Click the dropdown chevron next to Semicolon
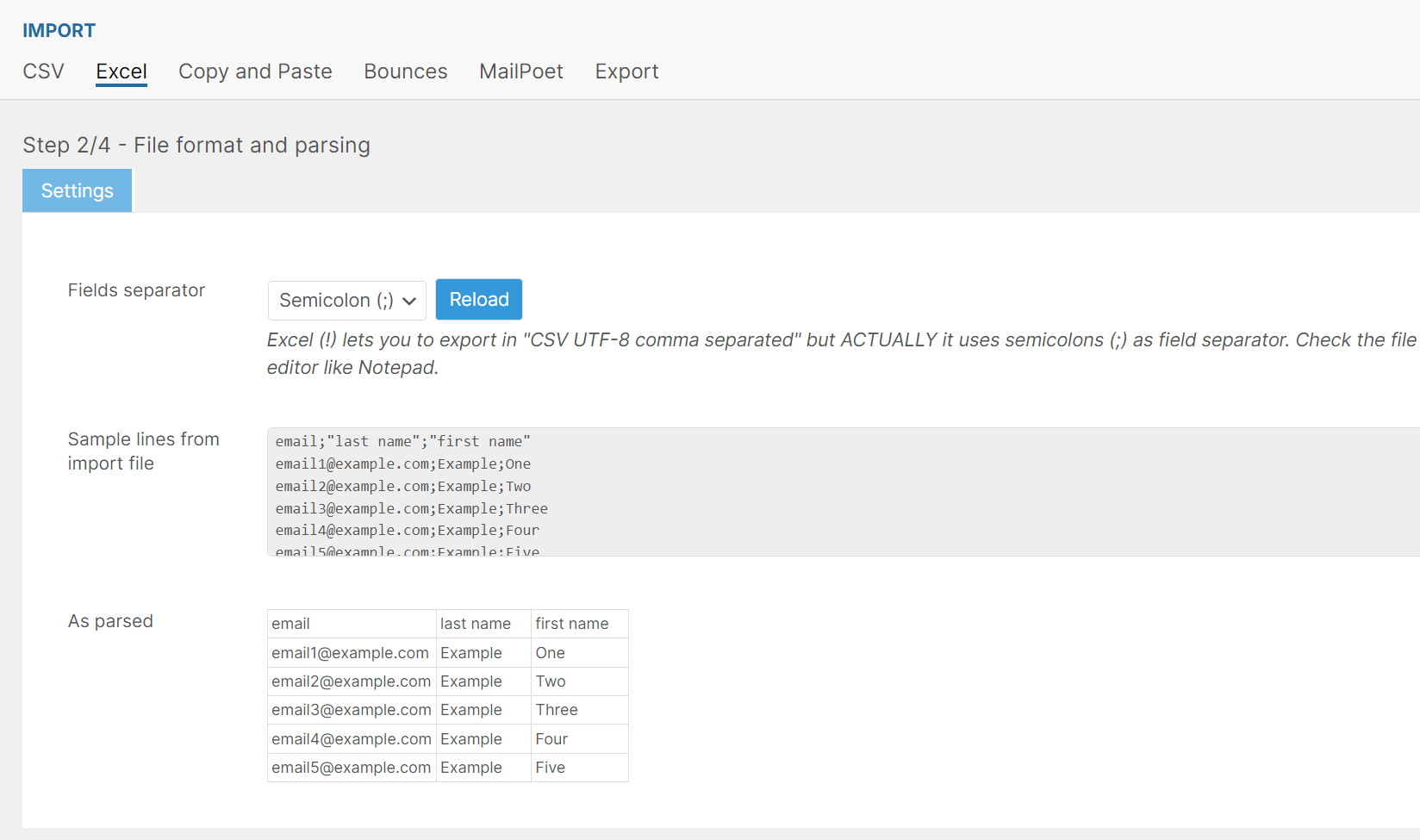This screenshot has height=840, width=1420. pos(408,301)
